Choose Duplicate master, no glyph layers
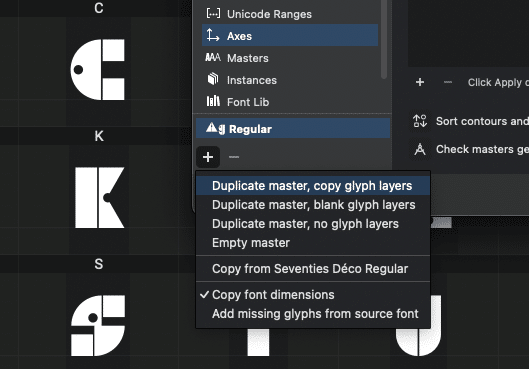This screenshot has height=369, width=529. pos(313,224)
